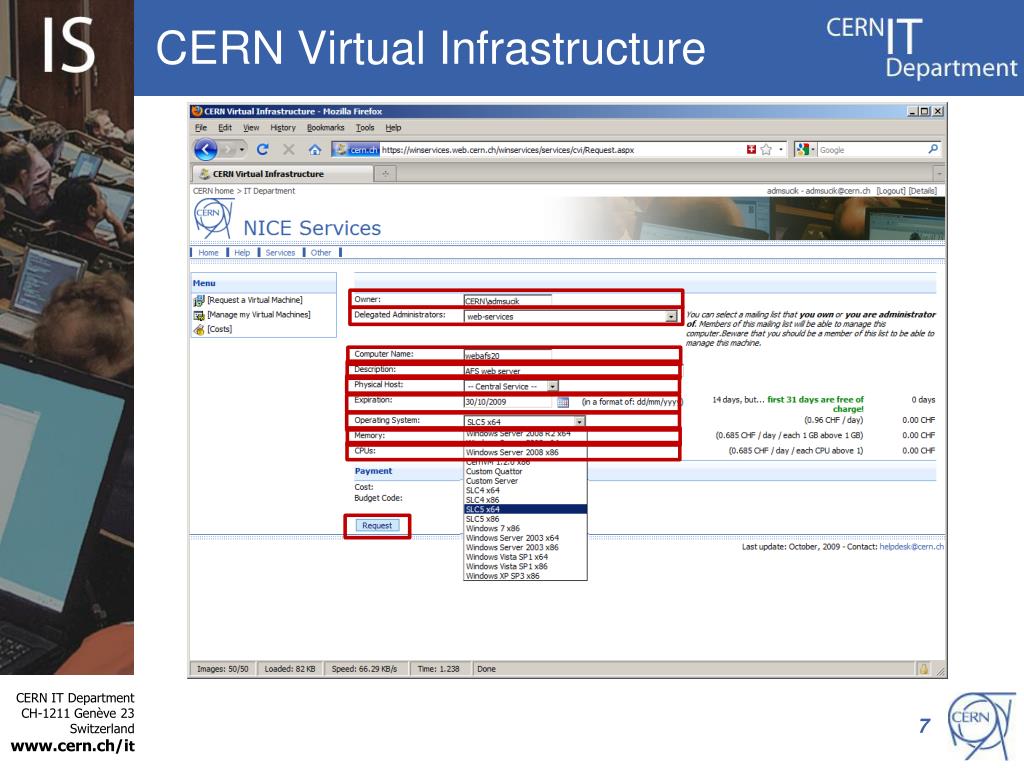The height and width of the screenshot is (768, 1024).
Task: Open the Google search engine selector
Action: pyautogui.click(x=806, y=150)
